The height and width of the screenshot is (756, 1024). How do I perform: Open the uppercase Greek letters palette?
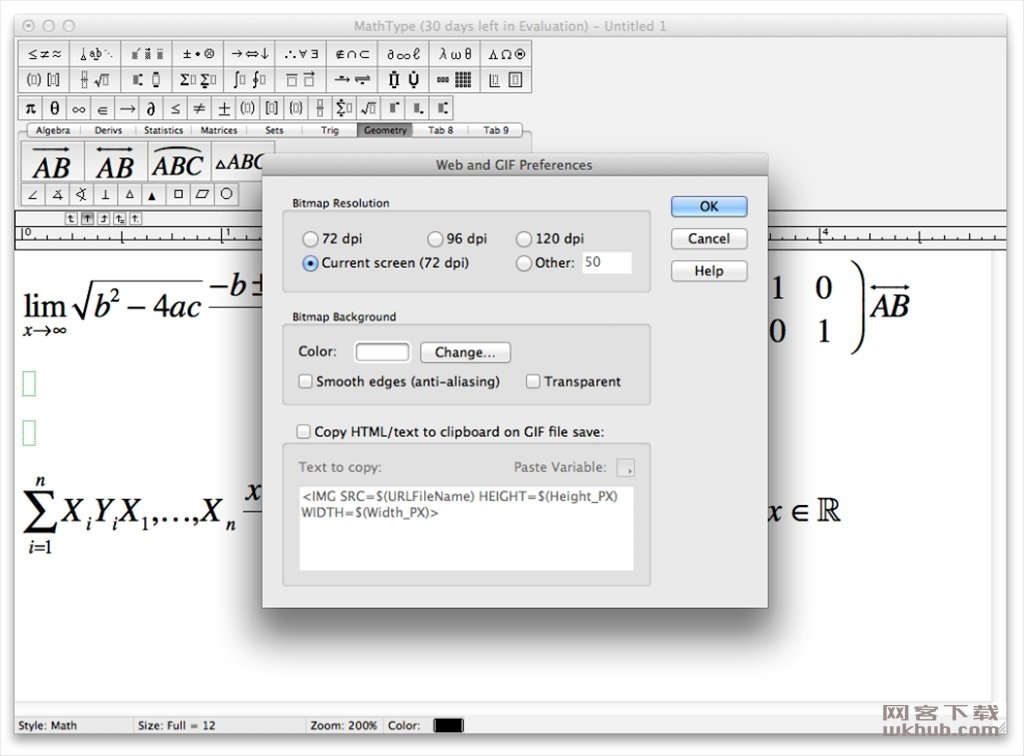(x=506, y=54)
